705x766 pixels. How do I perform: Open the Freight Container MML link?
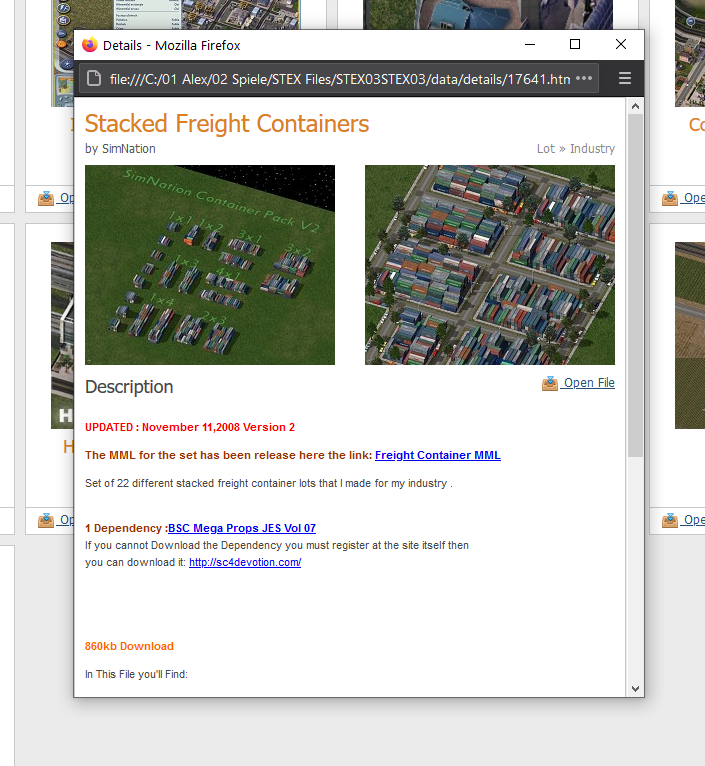point(438,455)
